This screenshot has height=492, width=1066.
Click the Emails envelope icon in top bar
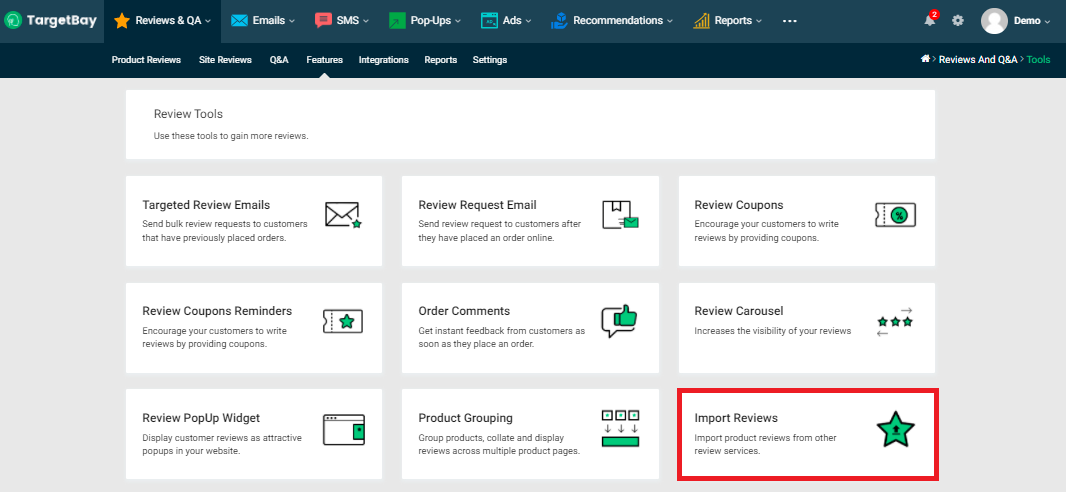click(239, 20)
